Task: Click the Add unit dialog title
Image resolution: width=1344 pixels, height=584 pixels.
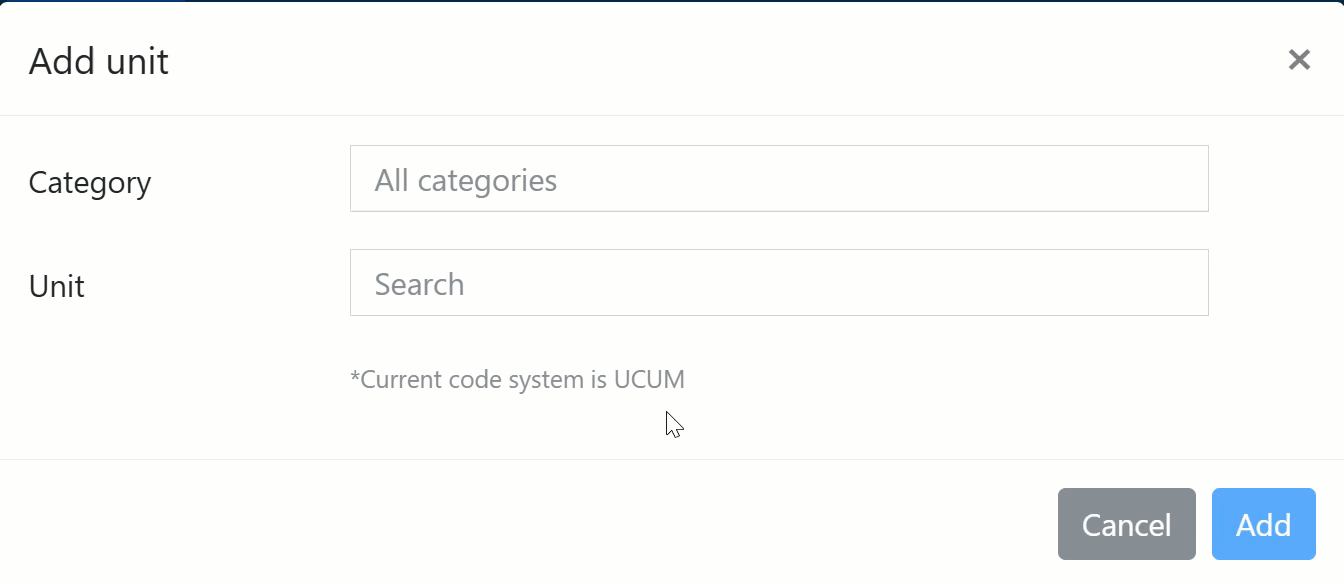Action: point(99,61)
